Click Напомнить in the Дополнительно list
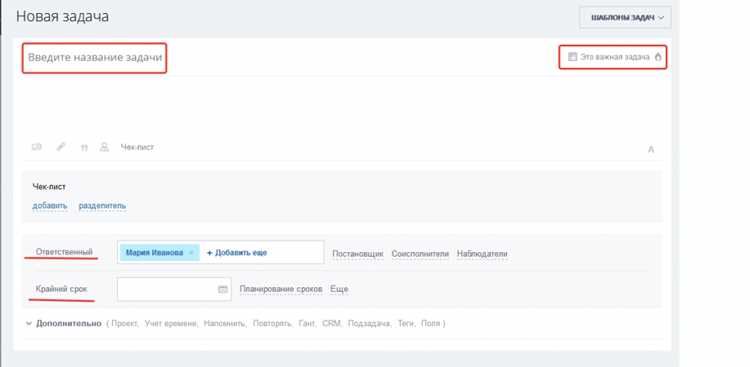This screenshot has width=750, height=367. 225,323
